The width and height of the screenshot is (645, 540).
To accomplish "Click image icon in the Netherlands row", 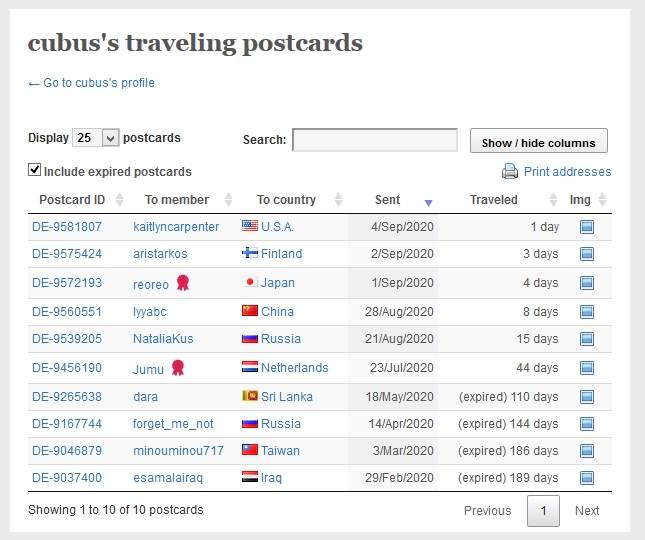I will pos(587,368).
